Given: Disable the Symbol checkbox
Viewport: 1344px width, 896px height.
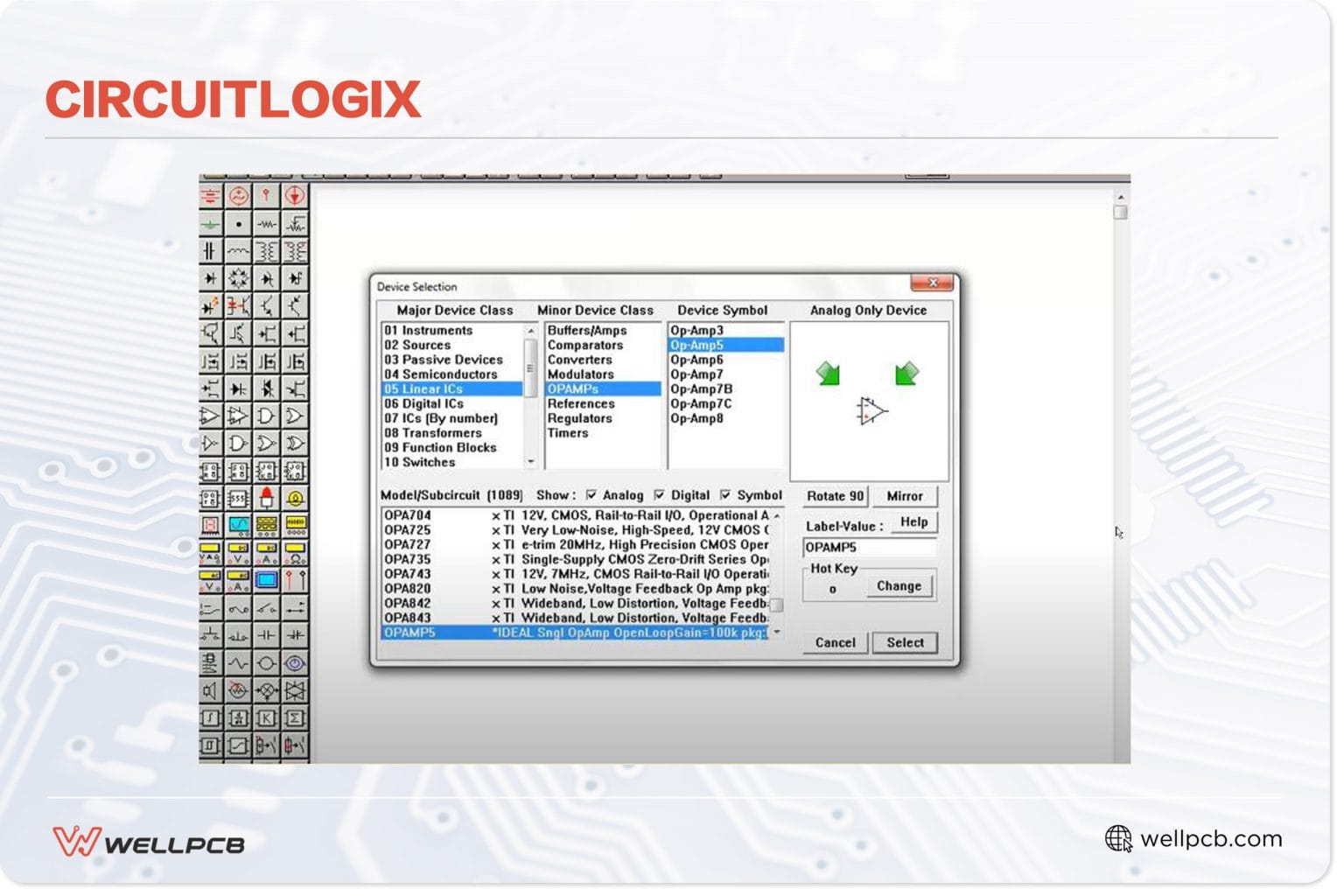Looking at the screenshot, I should point(724,495).
